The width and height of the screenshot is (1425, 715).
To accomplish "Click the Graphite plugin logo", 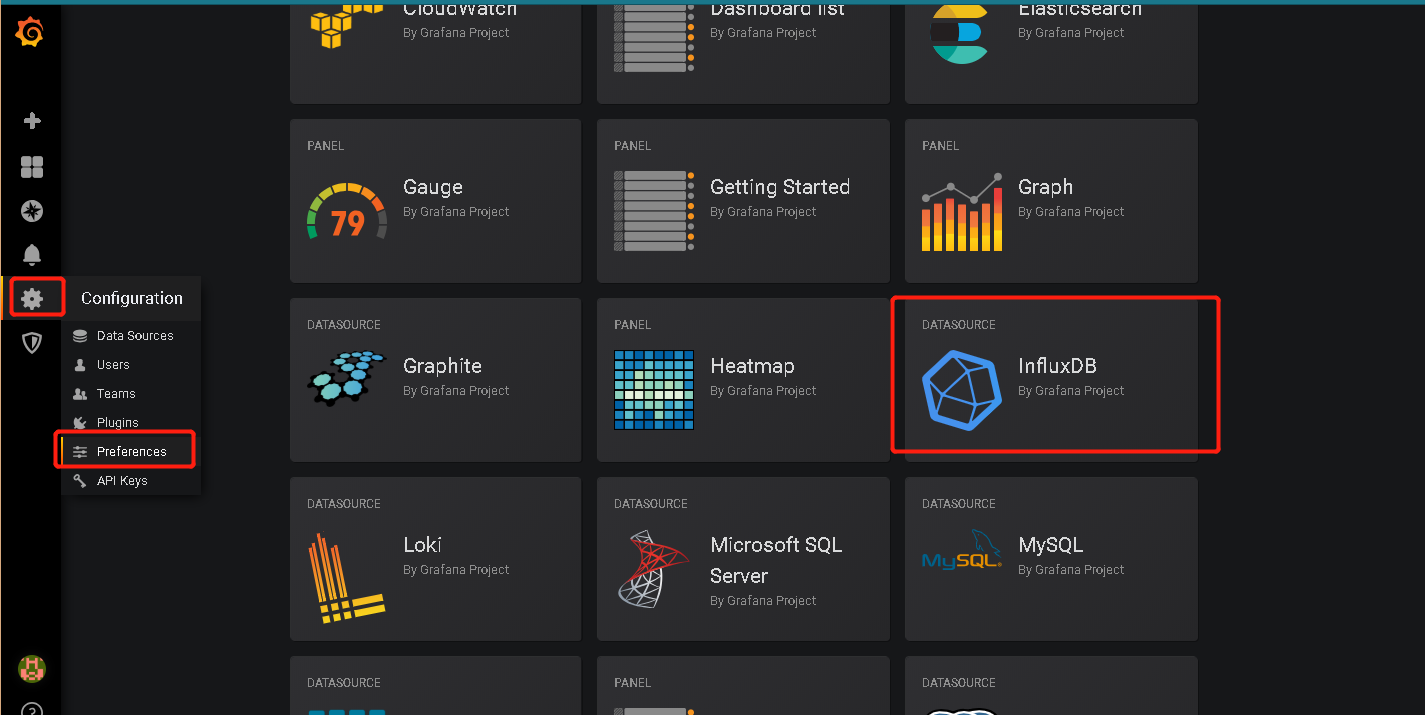I will tap(347, 378).
